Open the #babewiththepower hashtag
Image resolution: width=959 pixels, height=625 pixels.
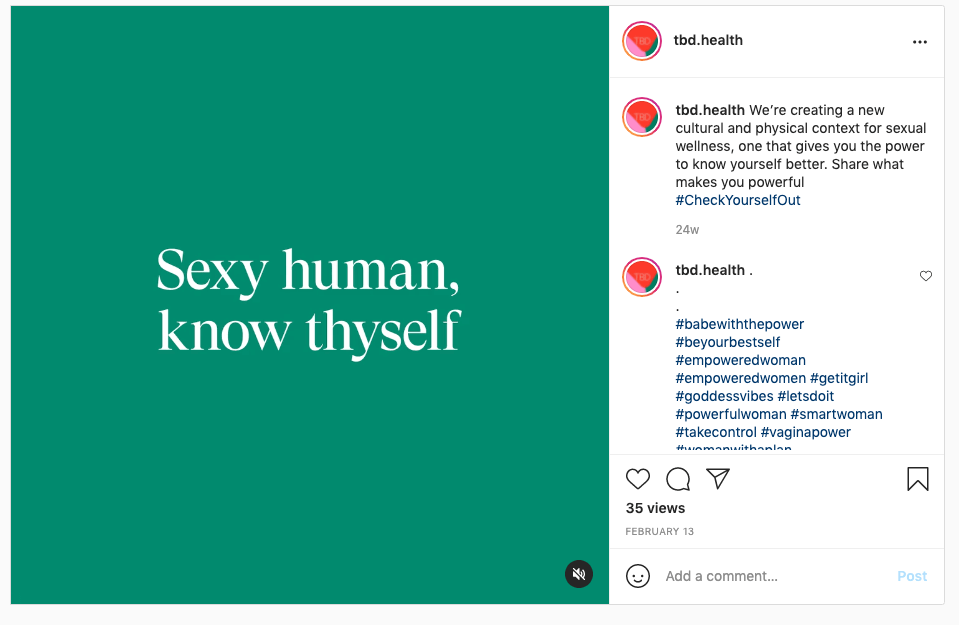pyautogui.click(x=739, y=324)
